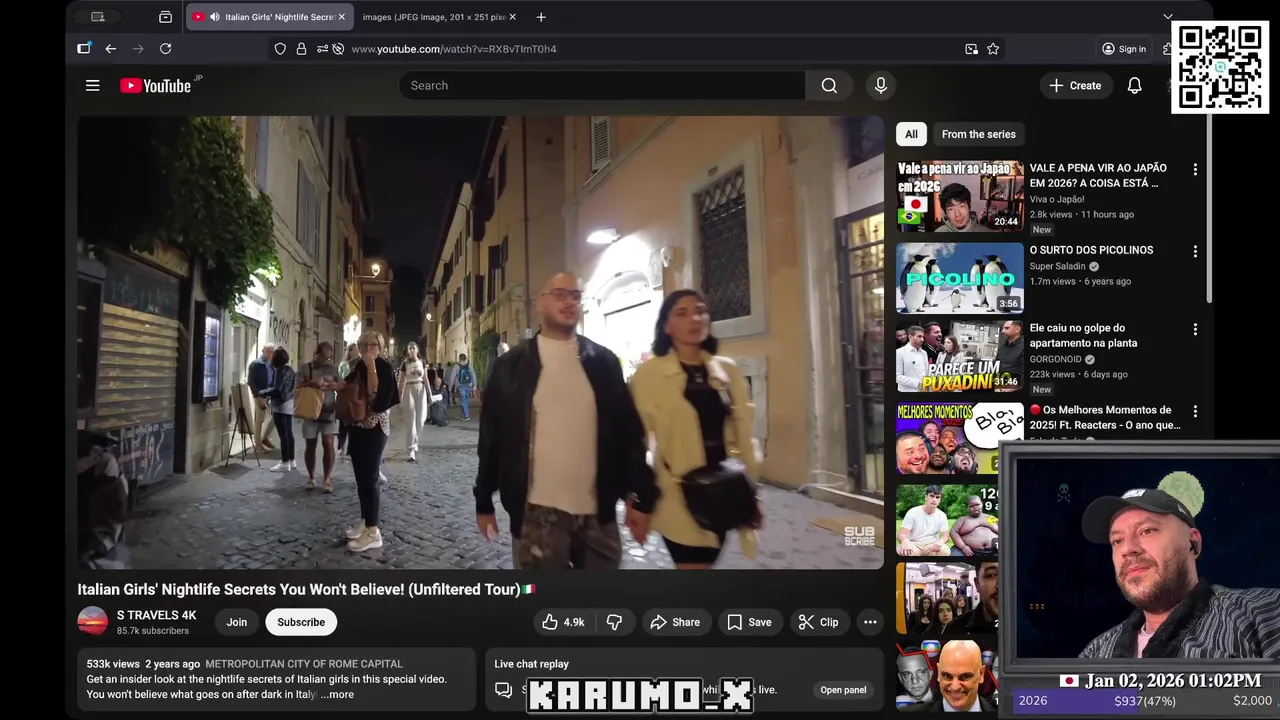1280x720 pixels.
Task: Select the From the series chip
Action: pyautogui.click(x=978, y=134)
